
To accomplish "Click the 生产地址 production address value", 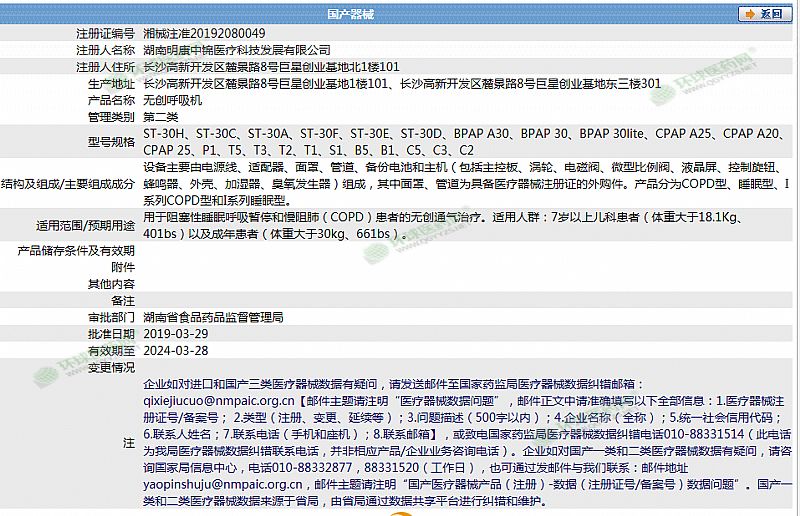I will tap(402, 84).
